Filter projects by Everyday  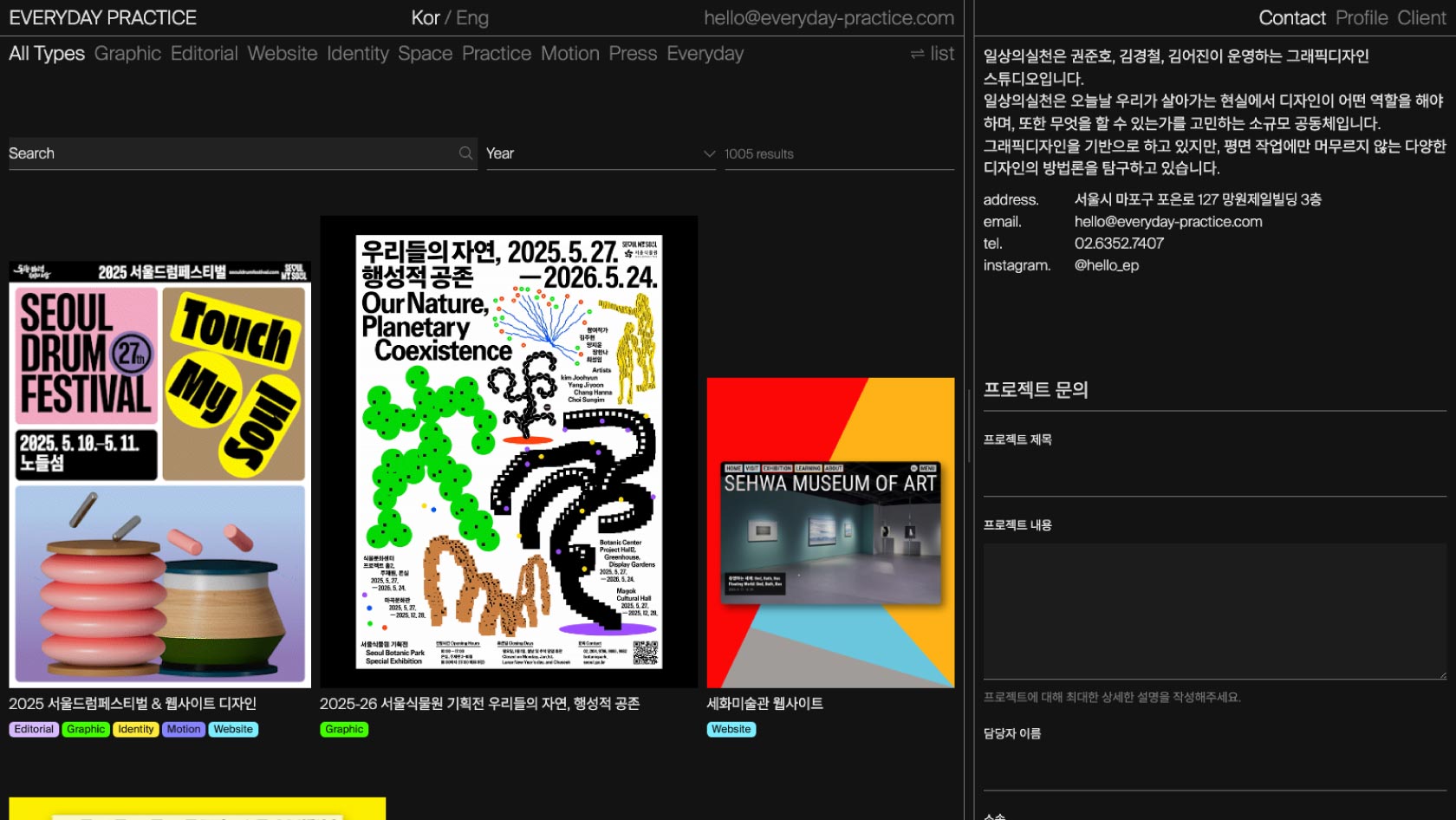click(x=705, y=54)
